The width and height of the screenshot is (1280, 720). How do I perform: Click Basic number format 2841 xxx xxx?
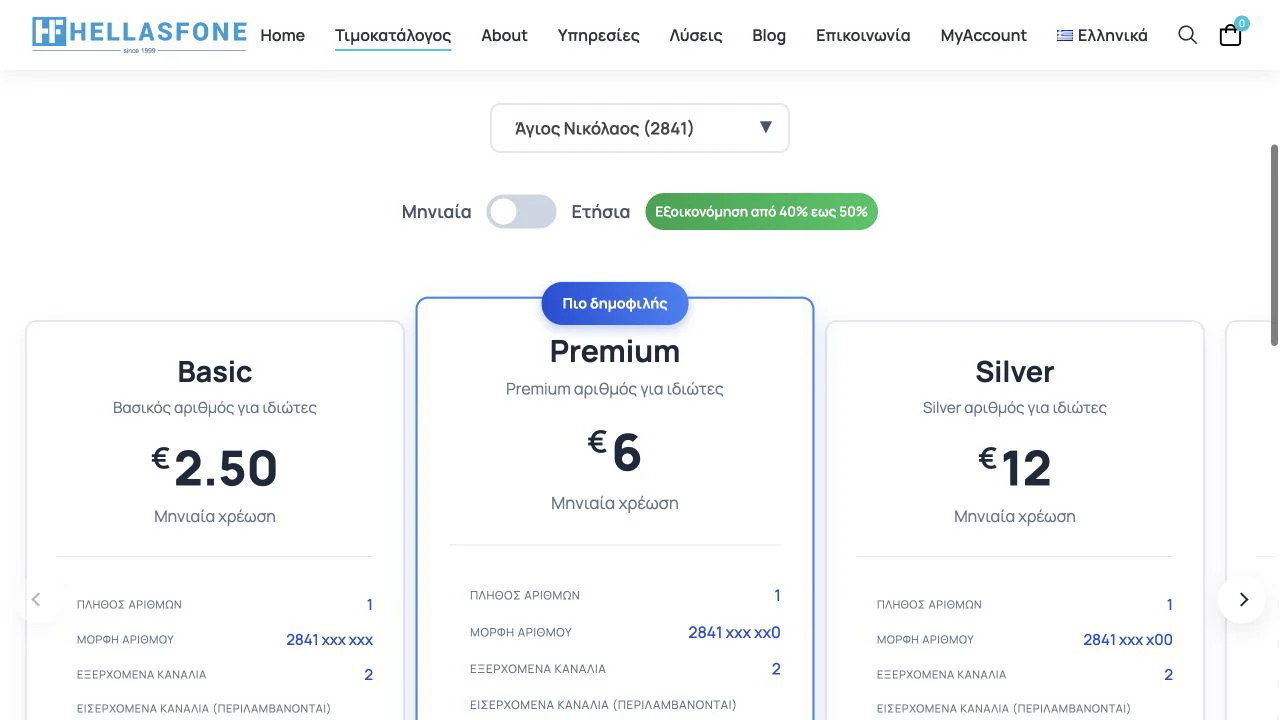tap(329, 639)
